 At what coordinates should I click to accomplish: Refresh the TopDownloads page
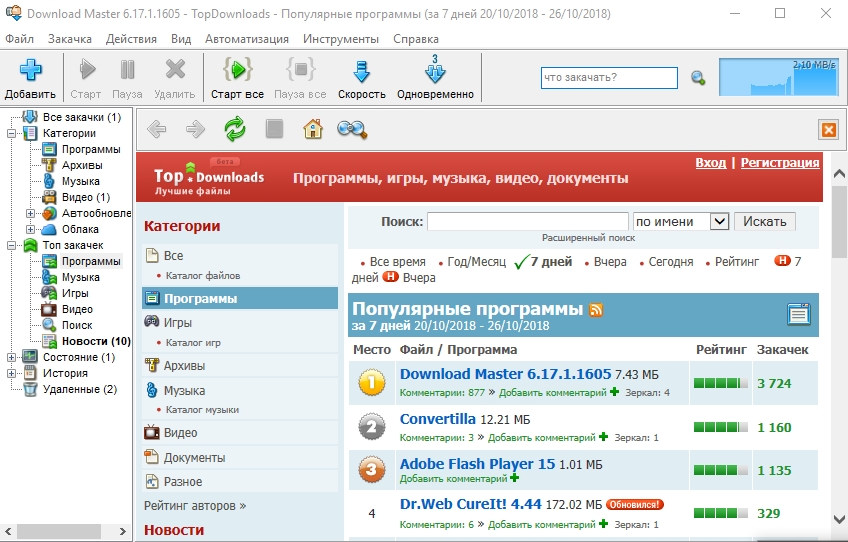pyautogui.click(x=235, y=129)
